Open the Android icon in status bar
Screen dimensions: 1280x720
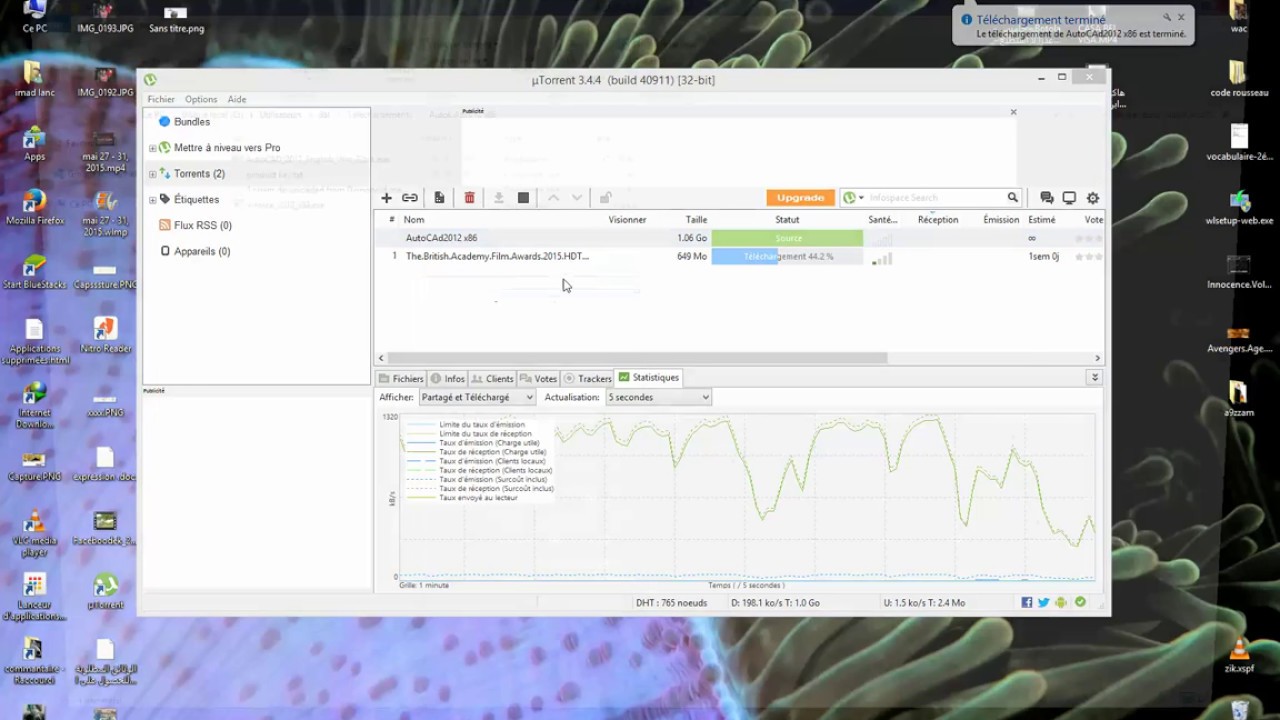tap(1061, 602)
